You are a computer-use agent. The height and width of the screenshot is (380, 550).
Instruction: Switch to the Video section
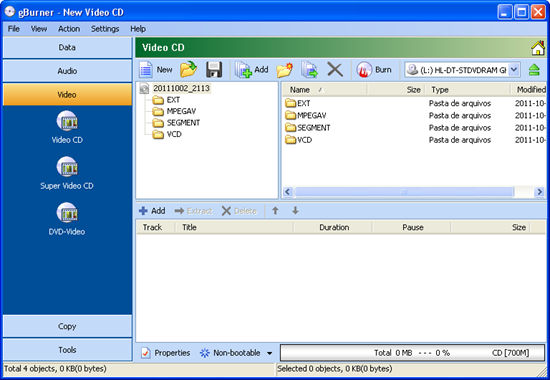tap(67, 94)
